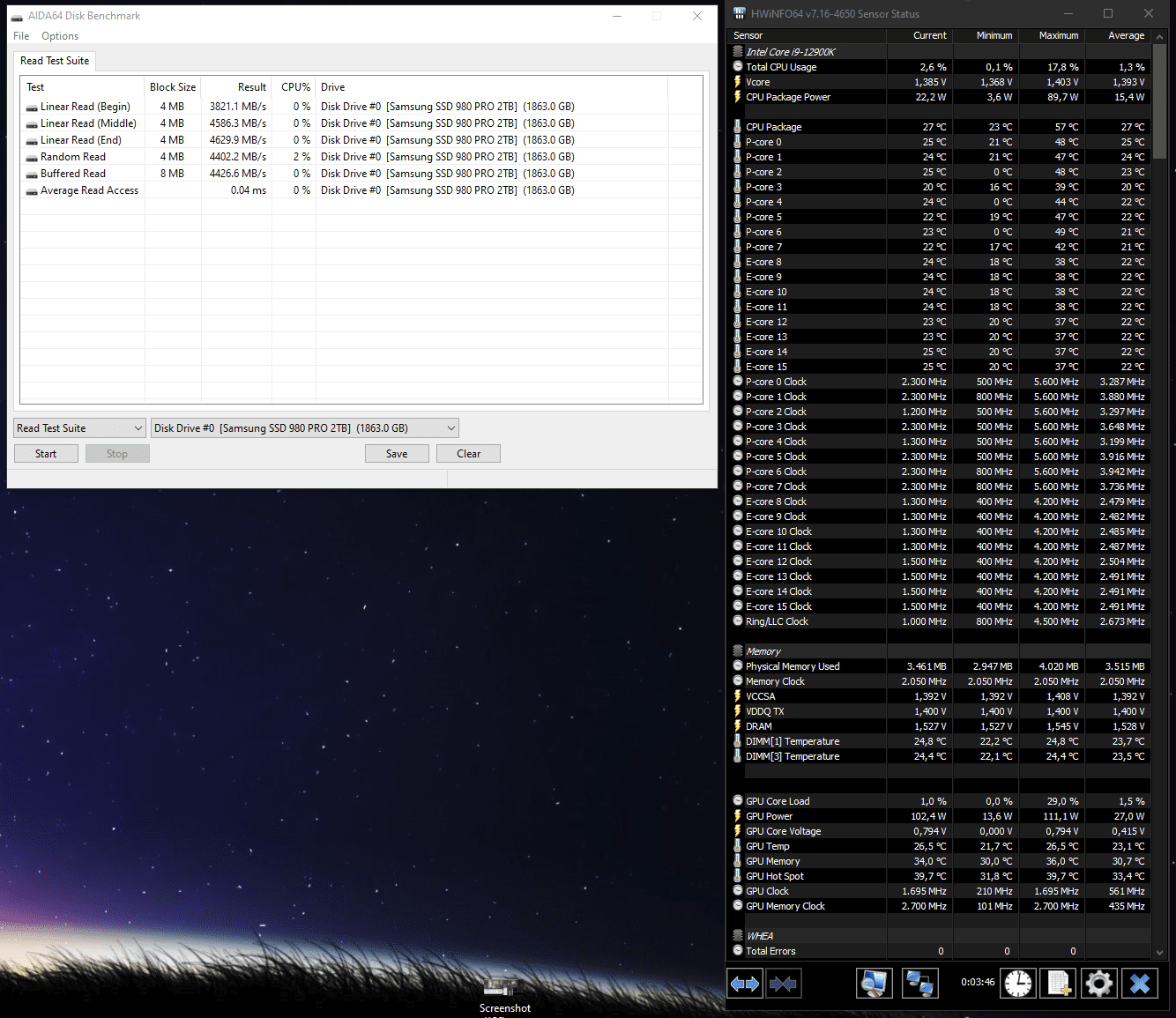This screenshot has height=1018, width=1176.
Task: Click the Minimum column header in HWiNFO
Action: (986, 35)
